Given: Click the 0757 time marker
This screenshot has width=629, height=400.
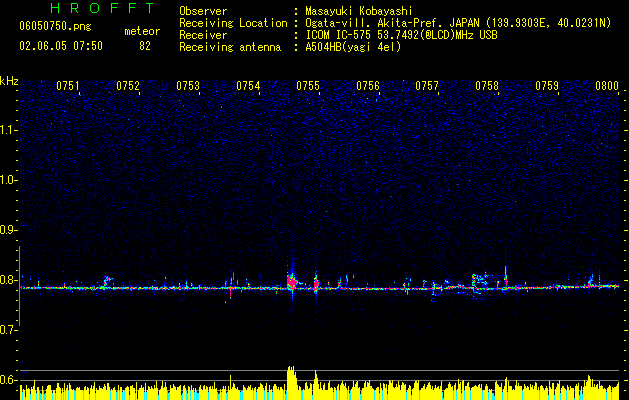Looking at the screenshot, I should pyautogui.click(x=427, y=86).
